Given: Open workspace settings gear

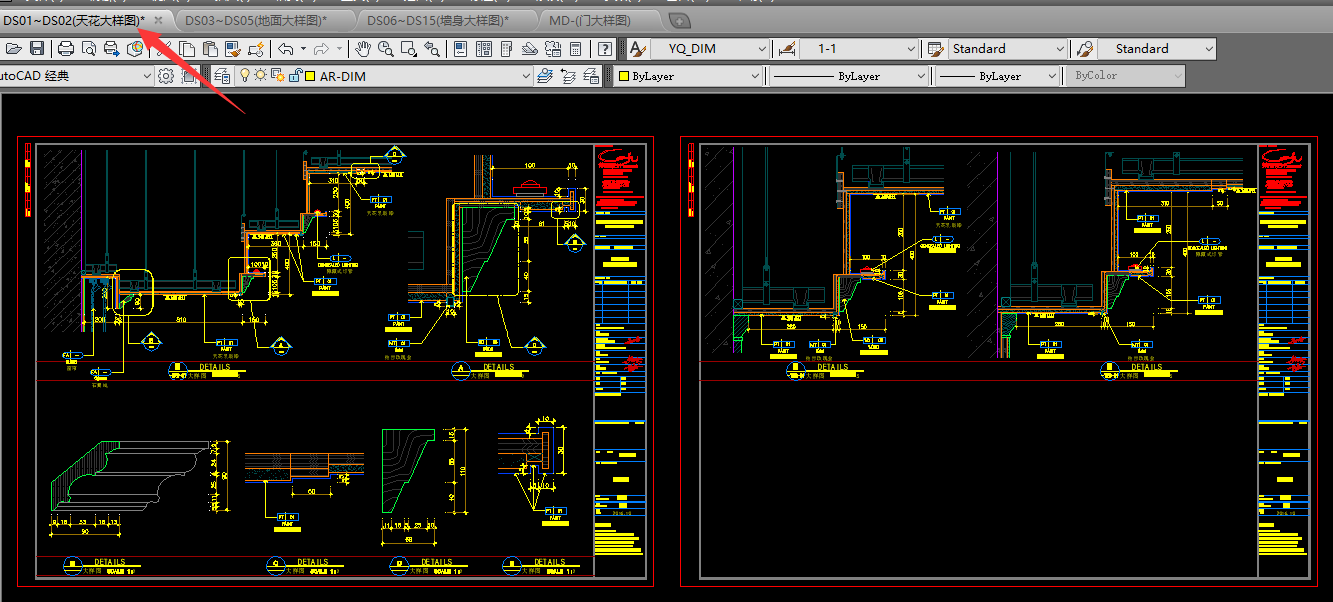Looking at the screenshot, I should coord(166,76).
